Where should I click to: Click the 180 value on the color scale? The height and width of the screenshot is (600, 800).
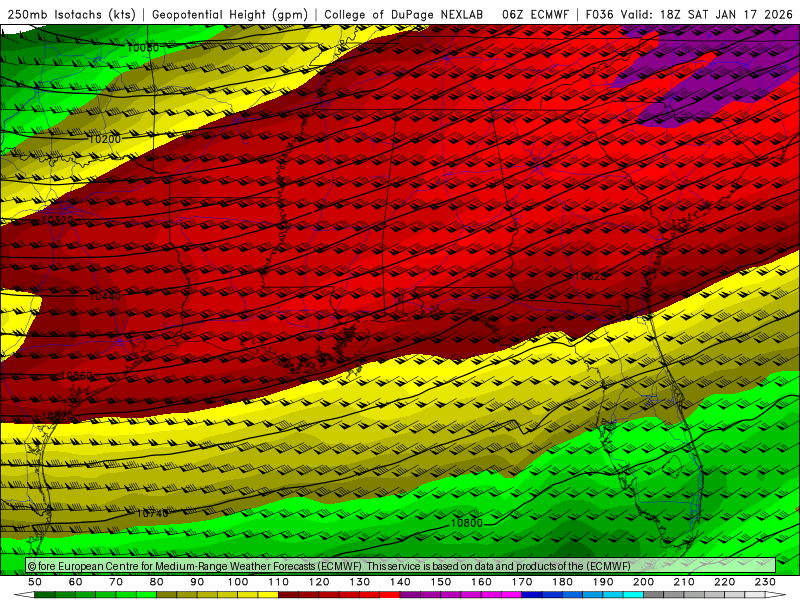pyautogui.click(x=562, y=582)
